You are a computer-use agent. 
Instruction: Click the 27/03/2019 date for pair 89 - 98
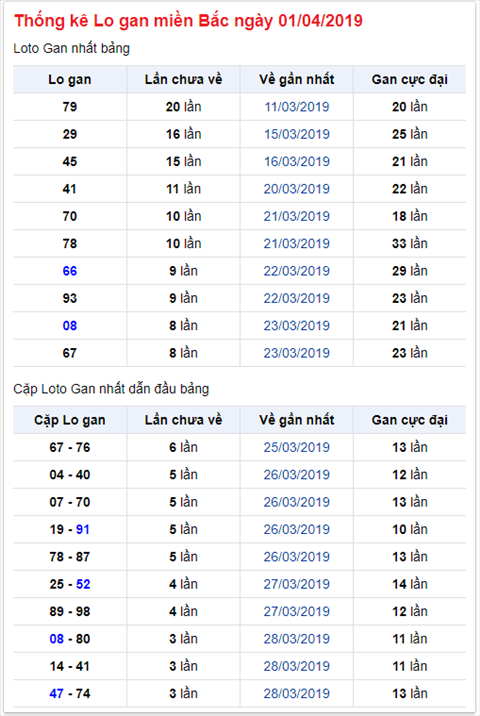click(297, 612)
